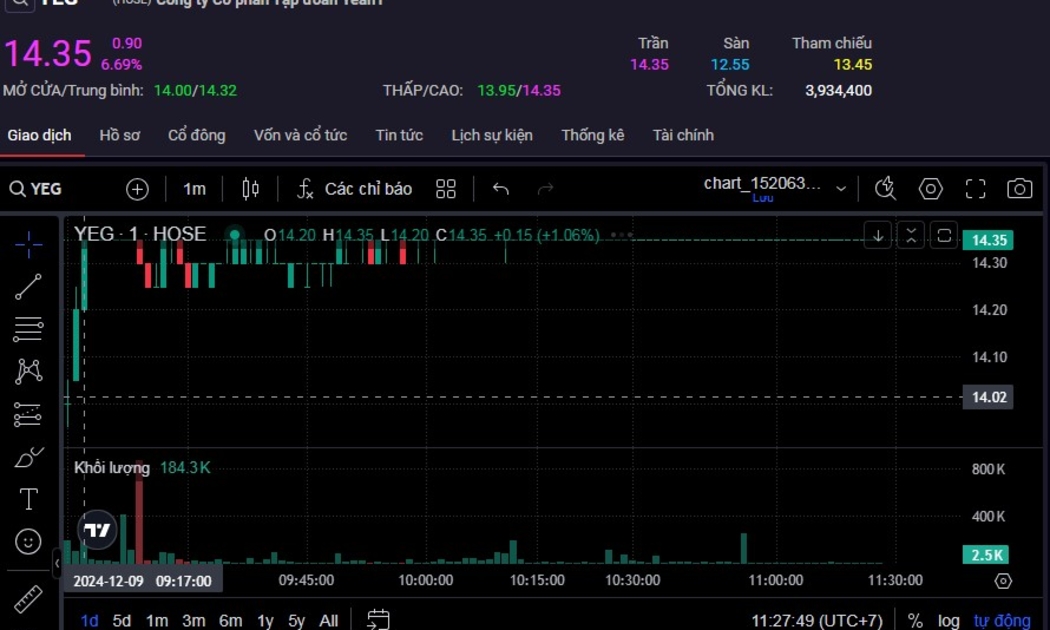Select the 5d time range
Screen dimensions: 1050x630
(122, 621)
